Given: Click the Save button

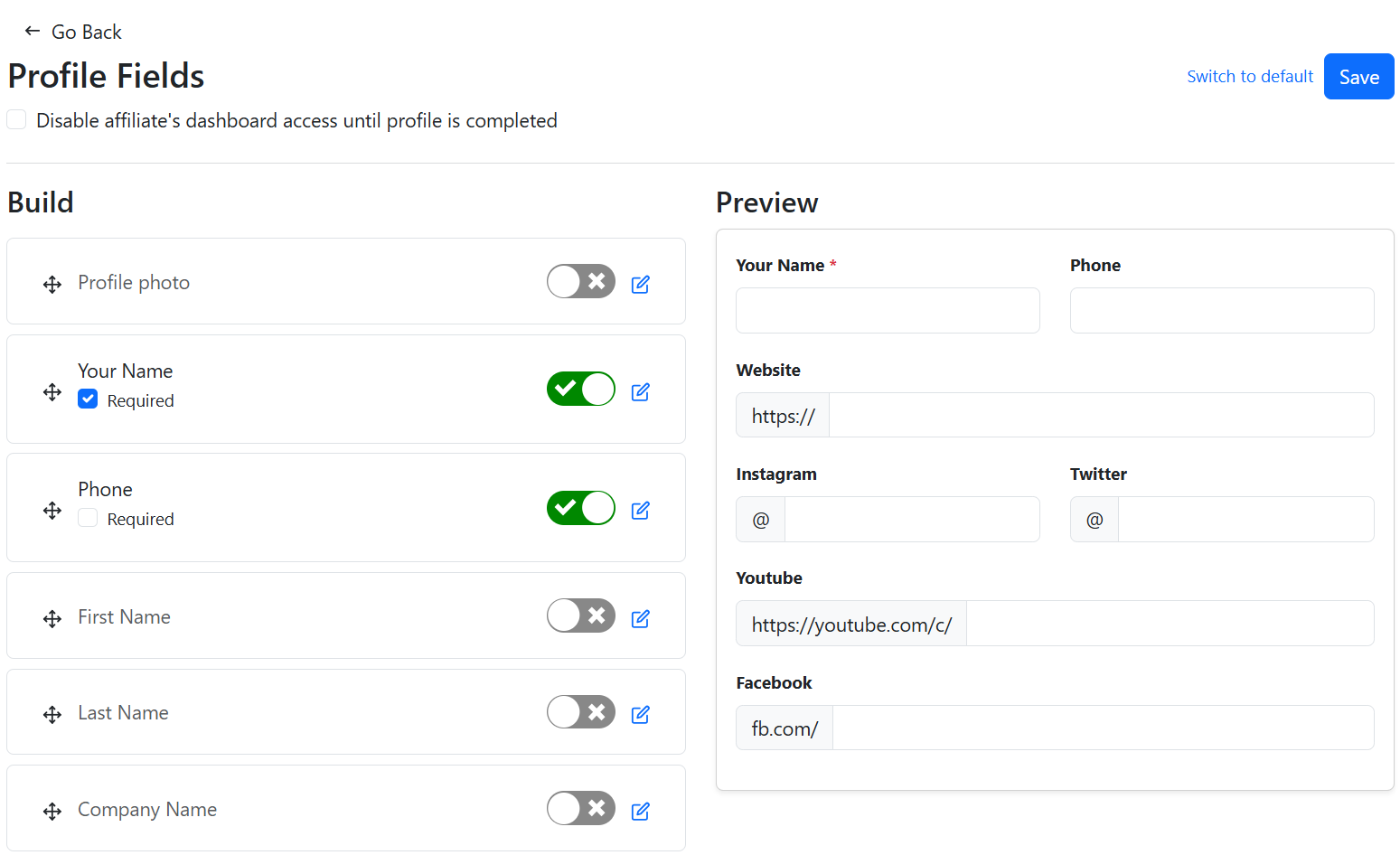Looking at the screenshot, I should 1358,77.
